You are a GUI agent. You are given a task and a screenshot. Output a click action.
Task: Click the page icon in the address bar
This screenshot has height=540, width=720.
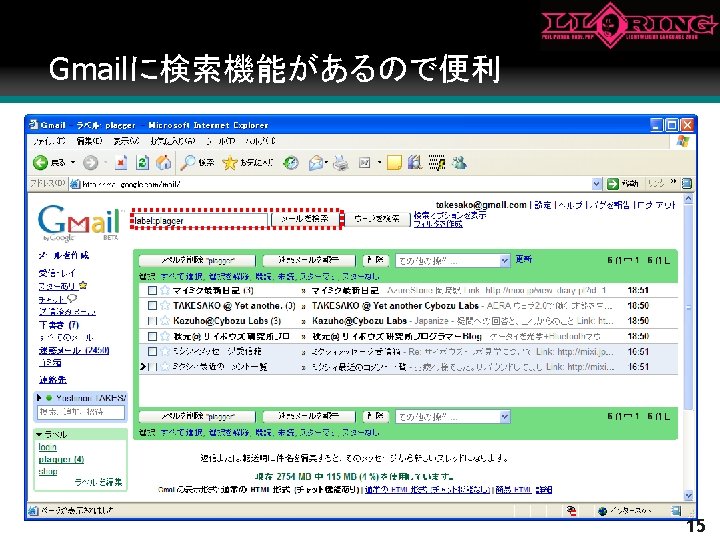75,184
